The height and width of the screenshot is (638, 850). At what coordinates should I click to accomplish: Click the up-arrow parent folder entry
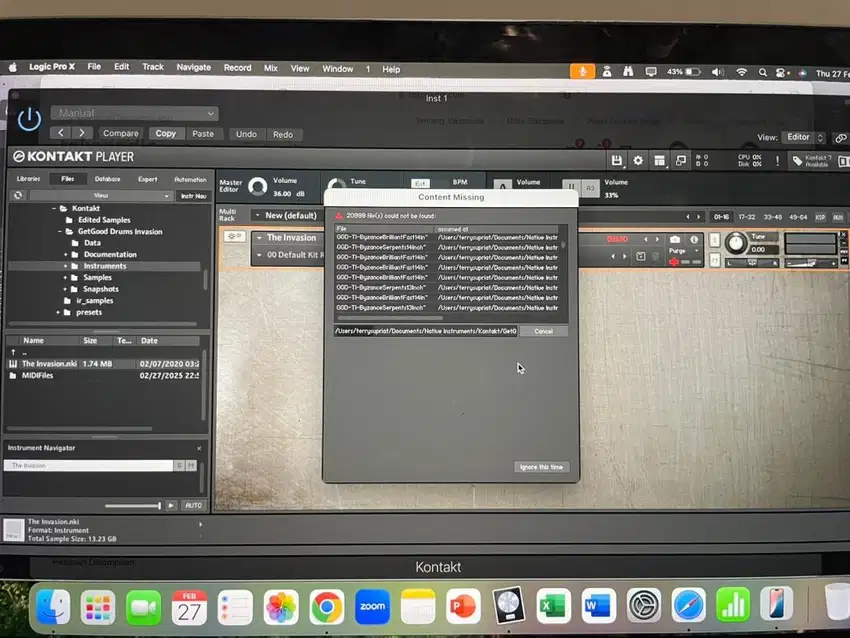pos(13,352)
